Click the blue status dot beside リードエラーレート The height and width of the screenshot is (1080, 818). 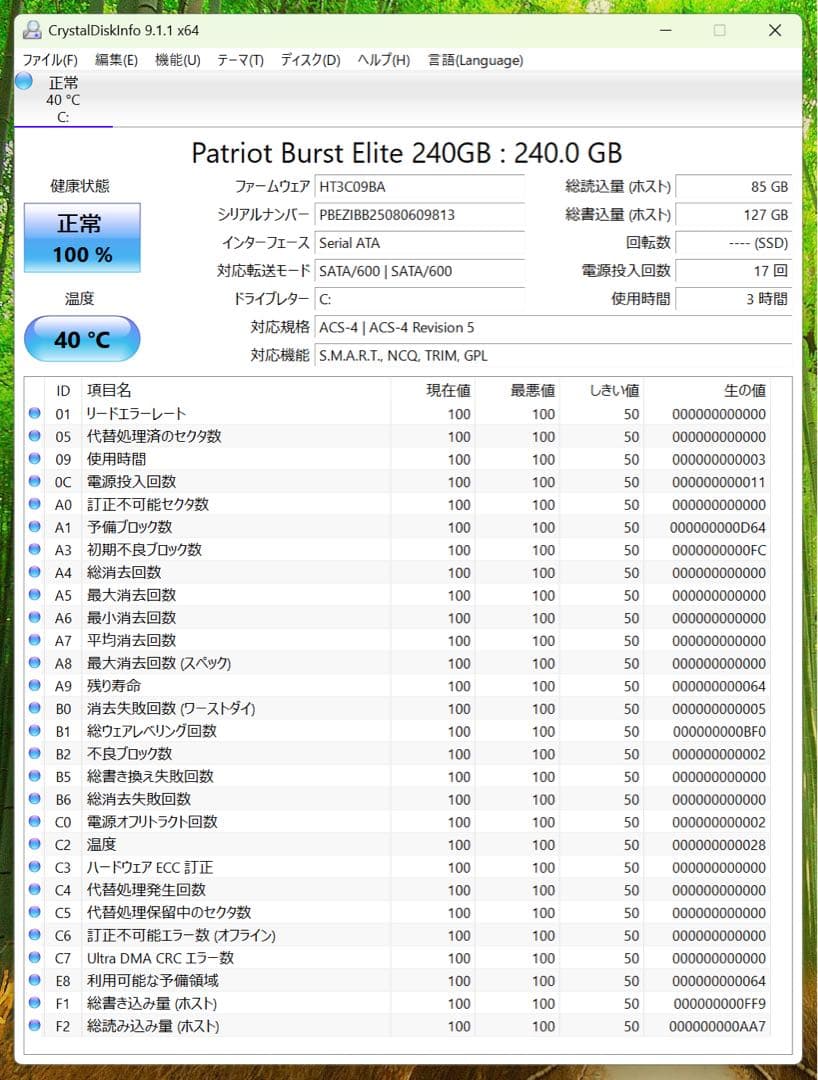[x=34, y=413]
